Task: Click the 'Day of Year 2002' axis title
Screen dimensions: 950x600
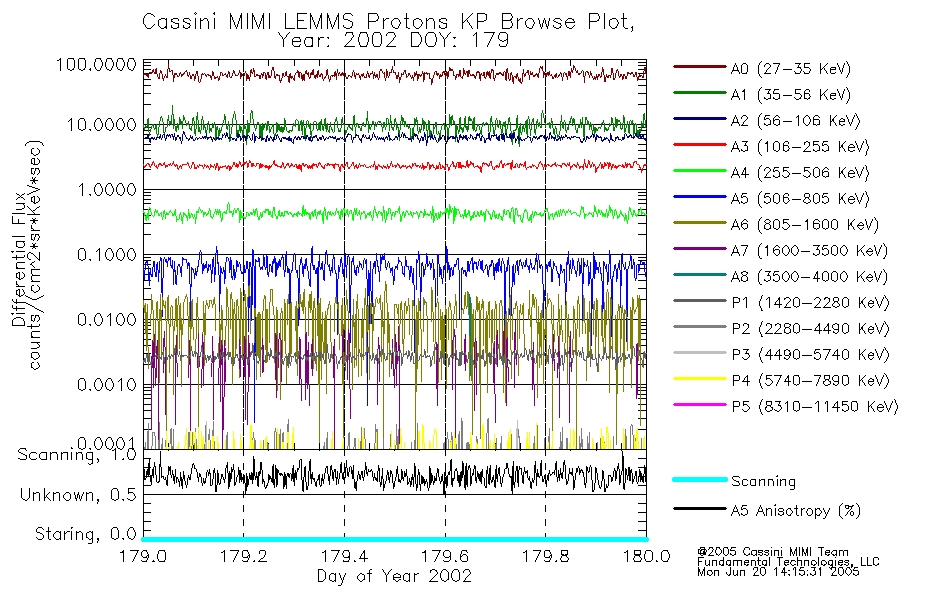Action: (x=394, y=576)
